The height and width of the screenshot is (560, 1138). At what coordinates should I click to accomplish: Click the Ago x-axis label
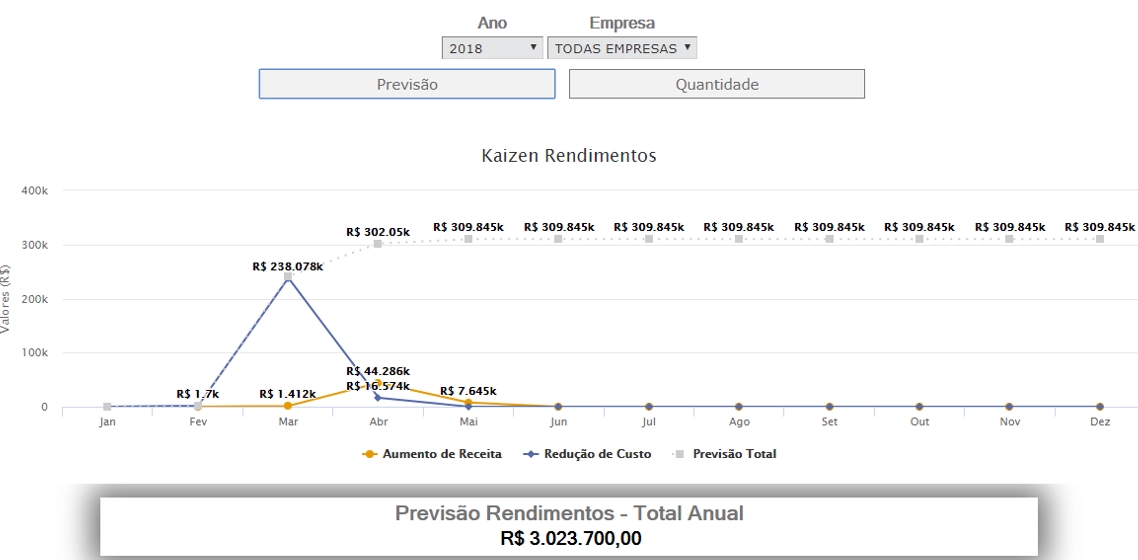tap(739, 423)
